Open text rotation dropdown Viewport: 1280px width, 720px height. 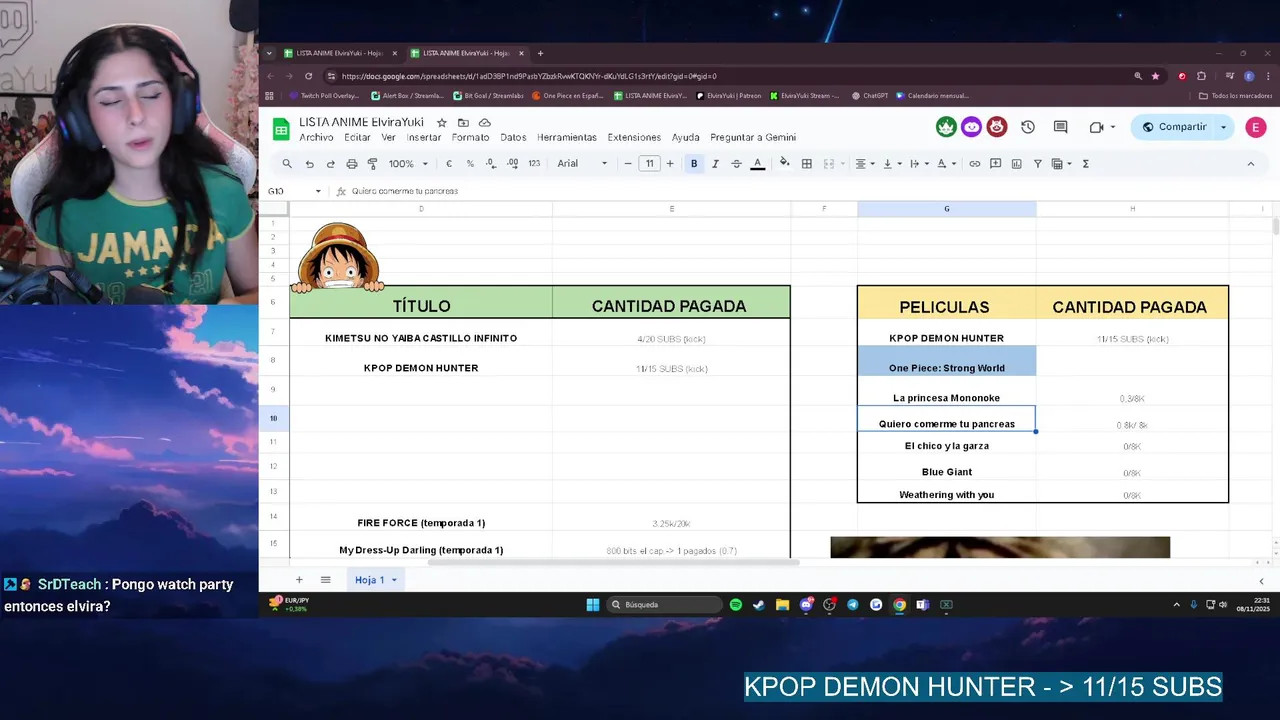944,164
